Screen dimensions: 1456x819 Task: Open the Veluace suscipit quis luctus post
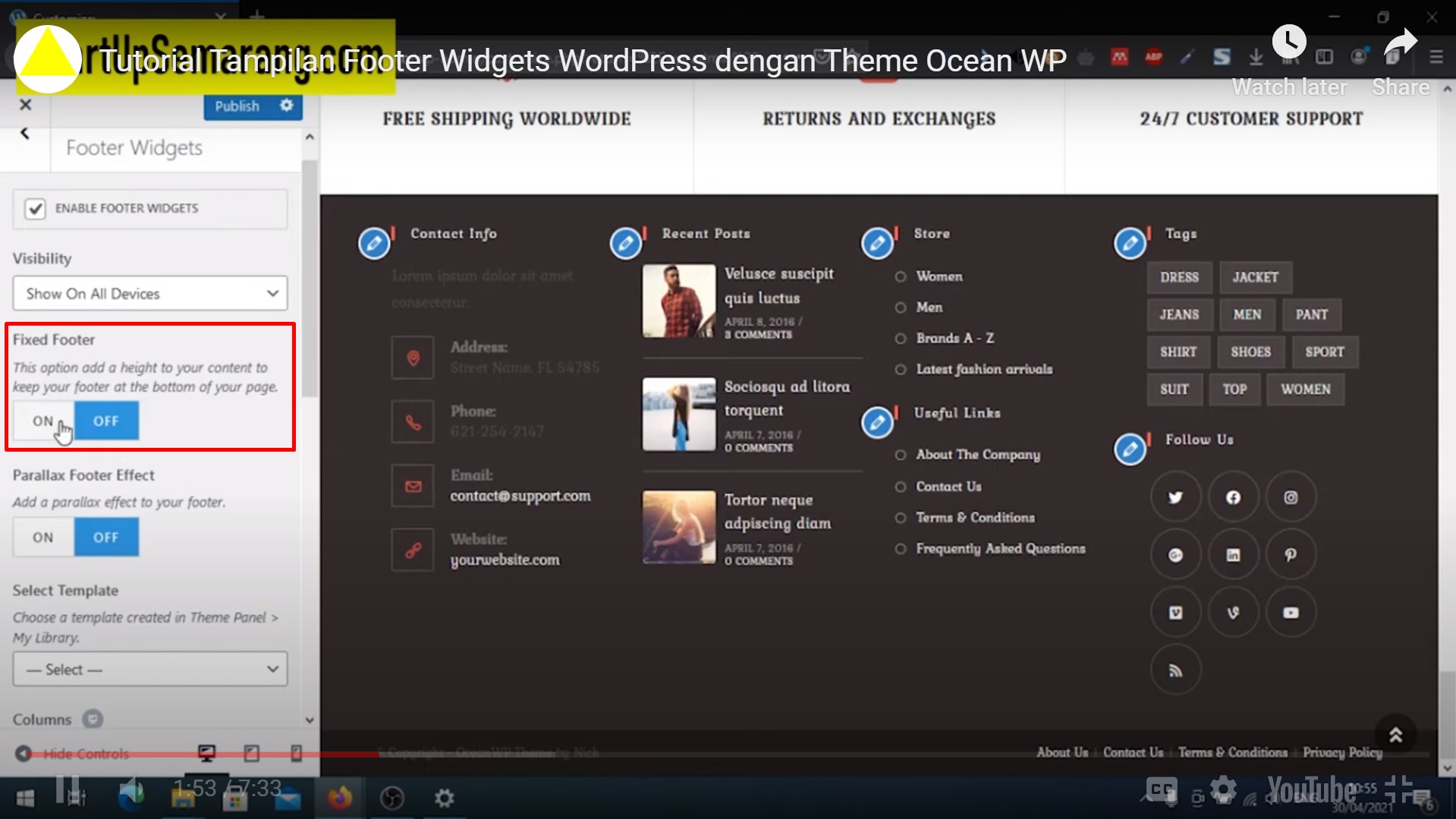778,286
